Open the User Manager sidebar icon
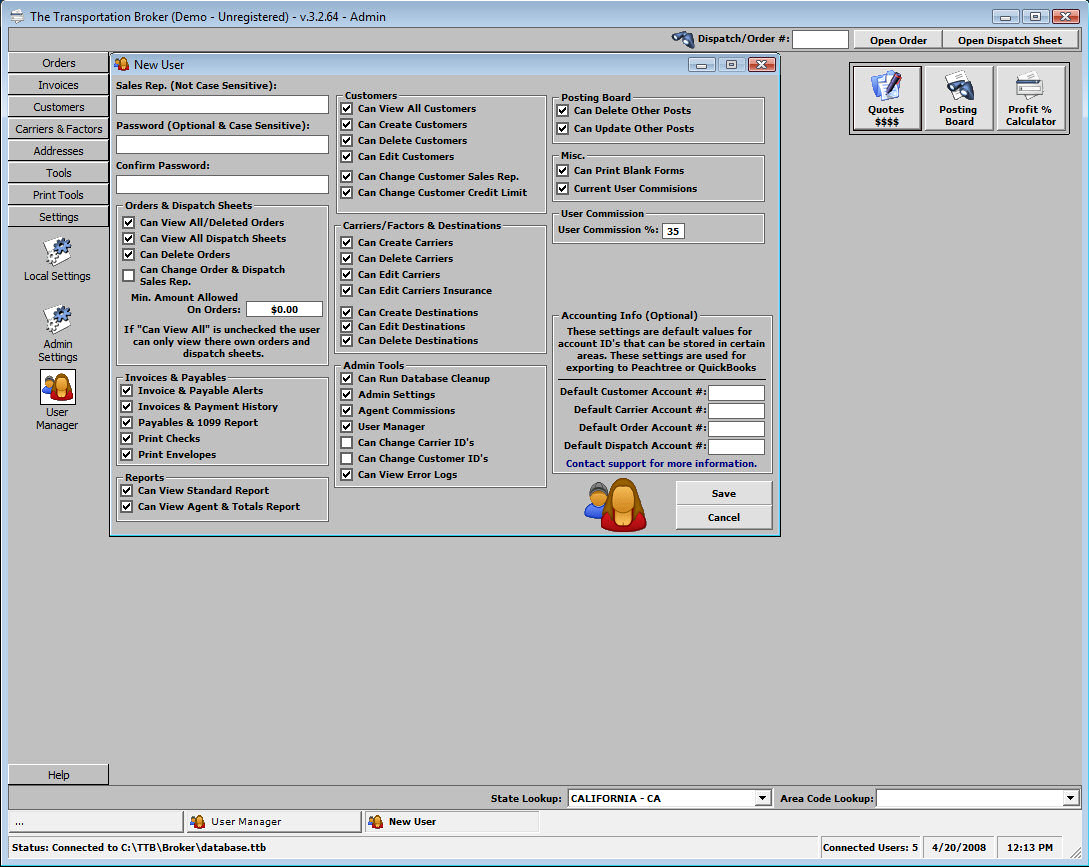Image resolution: width=1089 pixels, height=867 pixels. (x=58, y=387)
